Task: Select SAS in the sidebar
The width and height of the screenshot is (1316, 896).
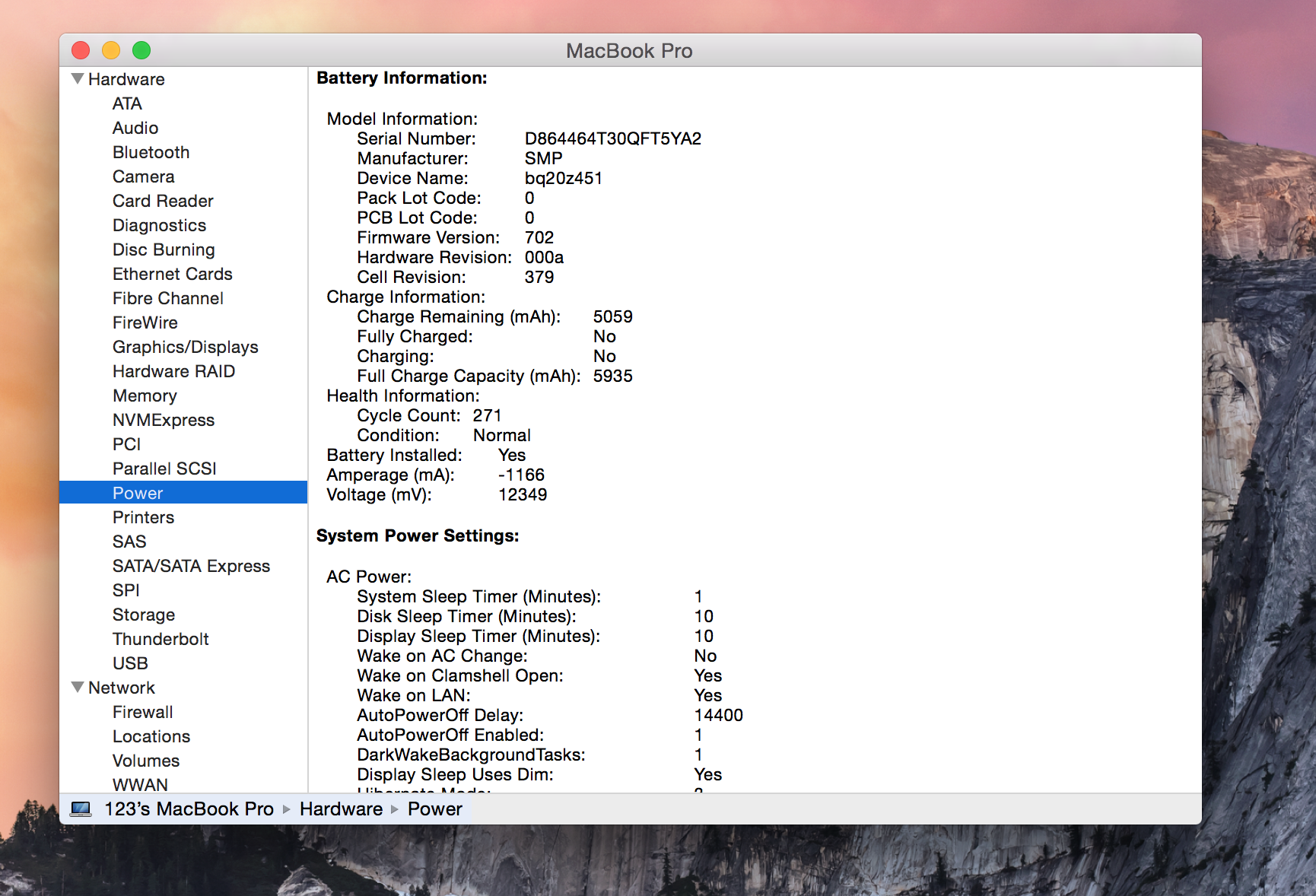Action: (x=129, y=542)
